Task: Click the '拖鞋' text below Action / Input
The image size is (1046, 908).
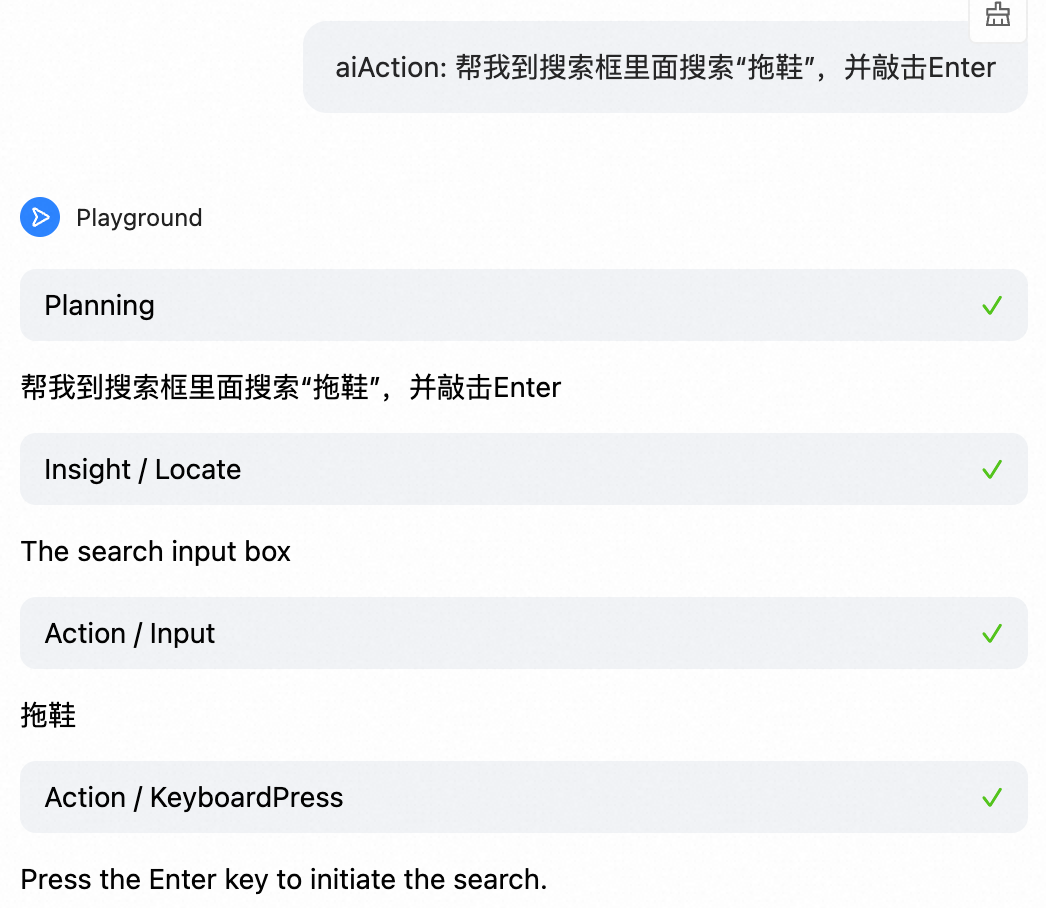Action: click(x=48, y=716)
